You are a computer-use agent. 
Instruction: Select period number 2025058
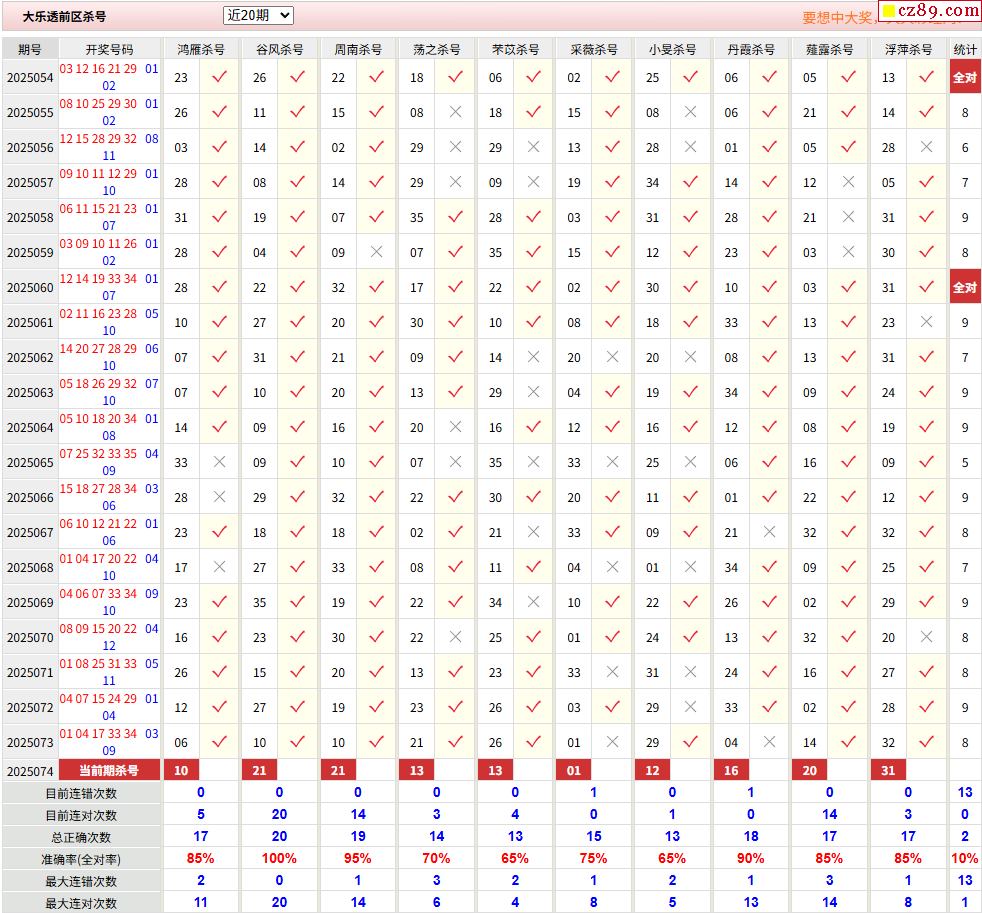pyautogui.click(x=30, y=218)
